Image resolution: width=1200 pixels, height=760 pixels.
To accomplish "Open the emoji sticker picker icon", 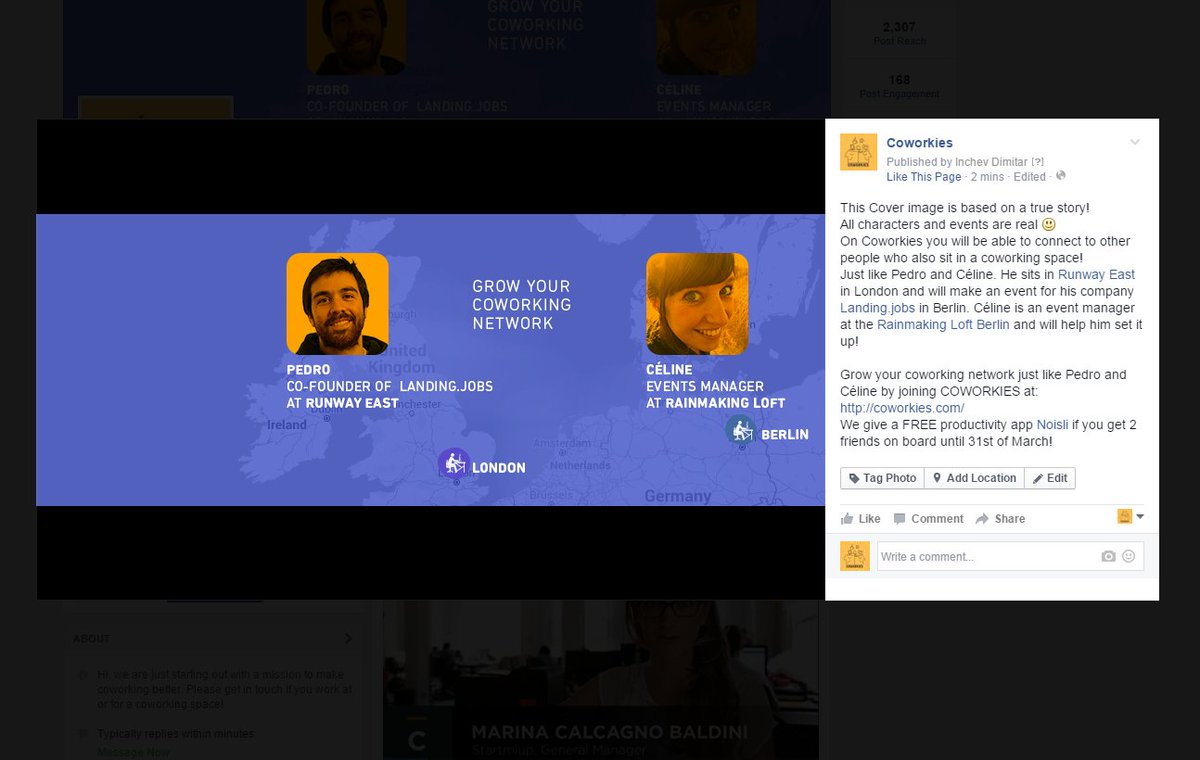I will tap(1129, 556).
